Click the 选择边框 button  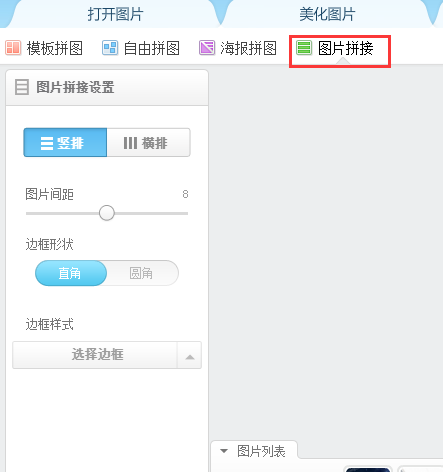click(95, 355)
